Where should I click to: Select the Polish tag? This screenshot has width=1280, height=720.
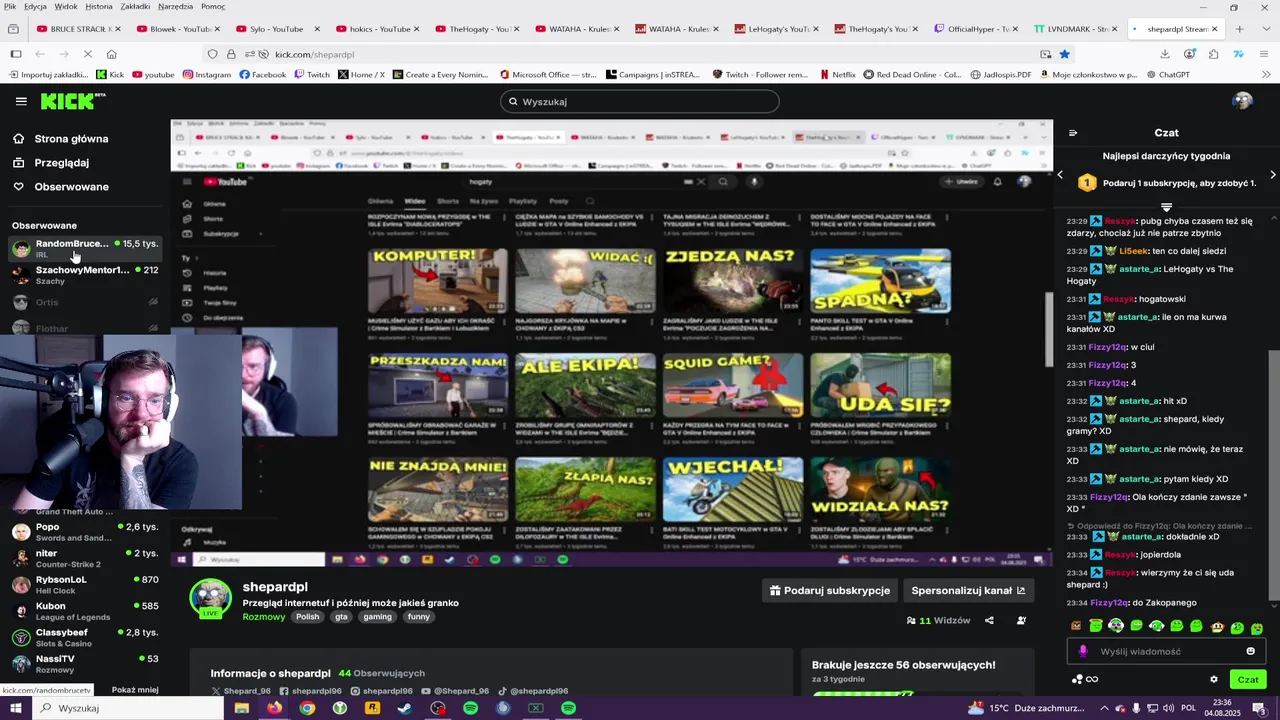(x=307, y=617)
